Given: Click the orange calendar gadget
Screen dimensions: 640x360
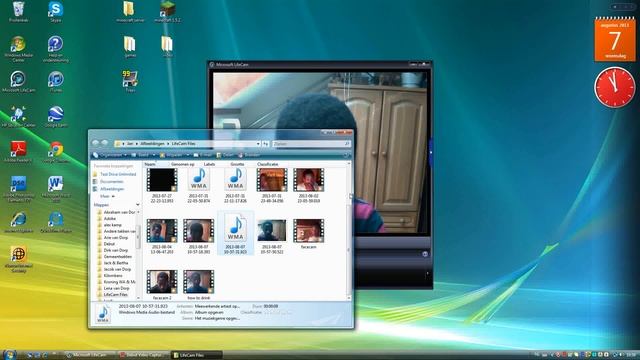Looking at the screenshot, I should 615,39.
